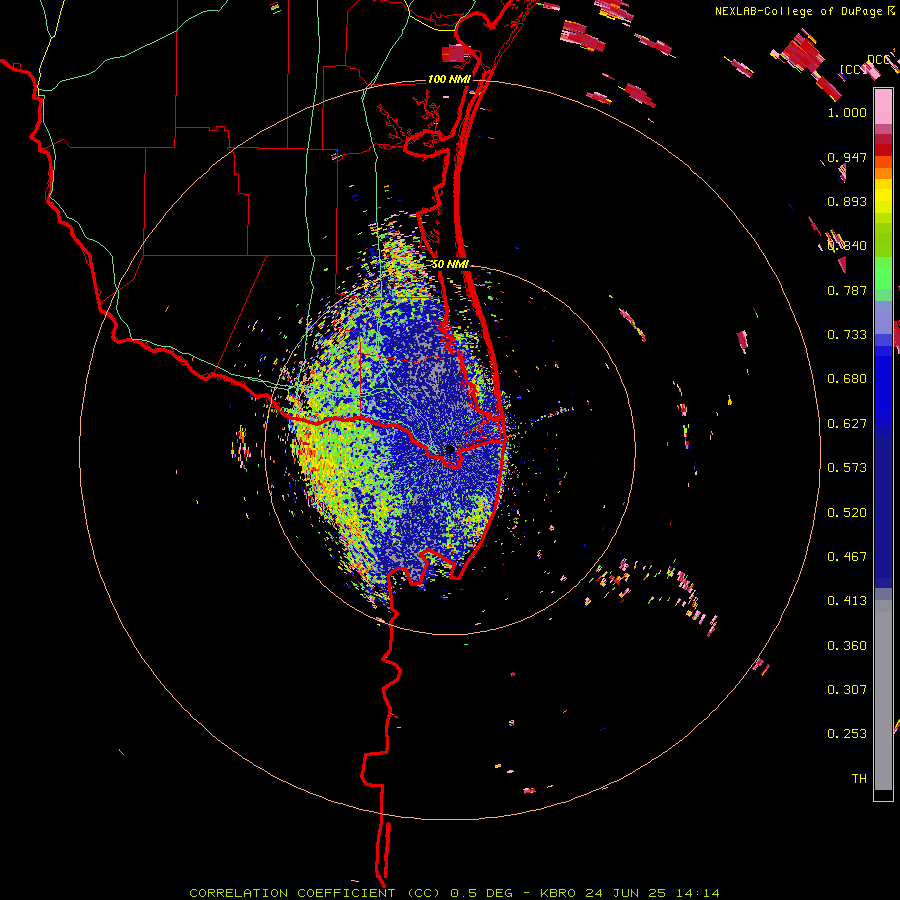
Task: Click the 0.307 color scale value
Action: 847,690
